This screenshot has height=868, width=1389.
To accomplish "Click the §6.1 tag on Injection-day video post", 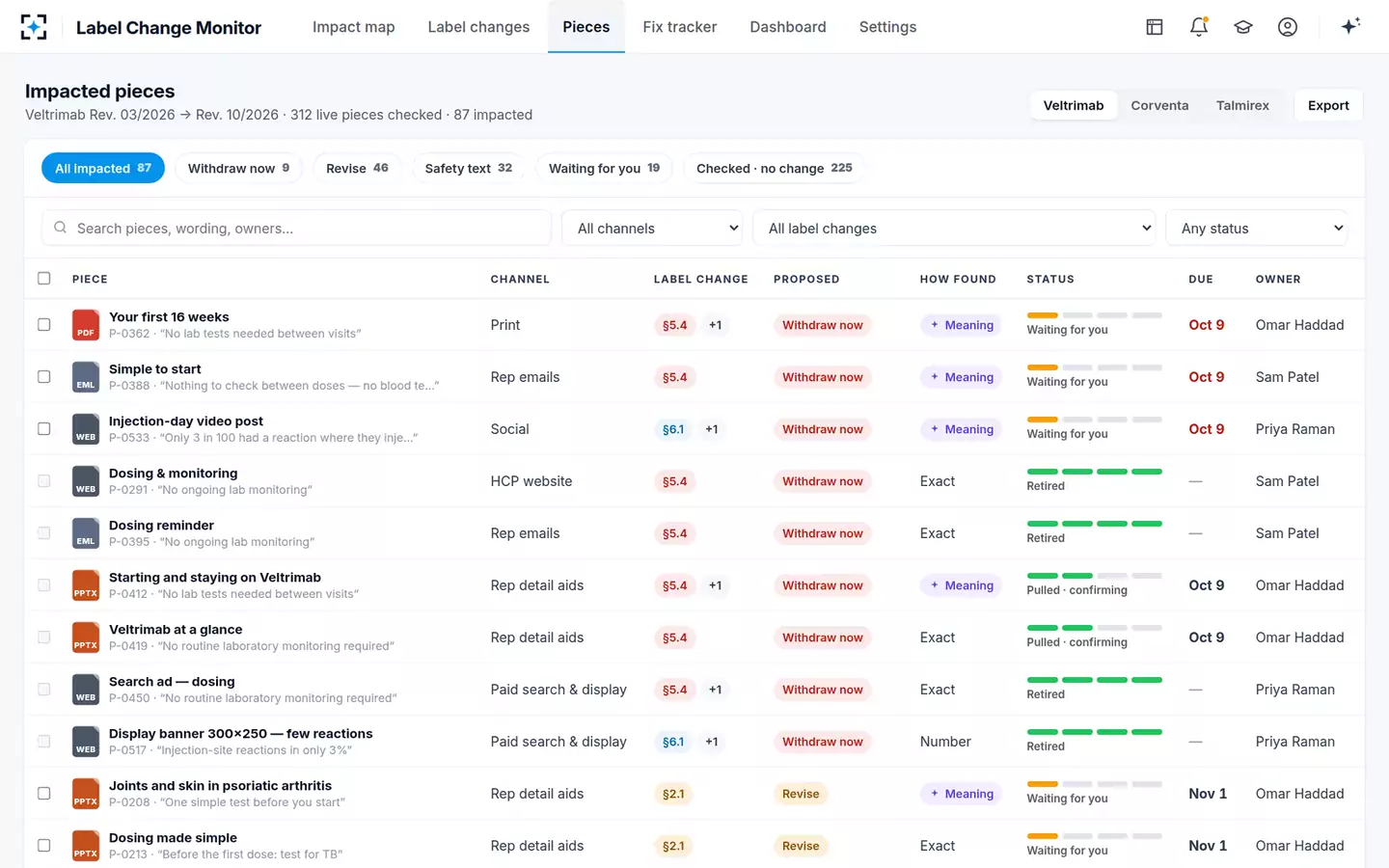I will tap(673, 429).
